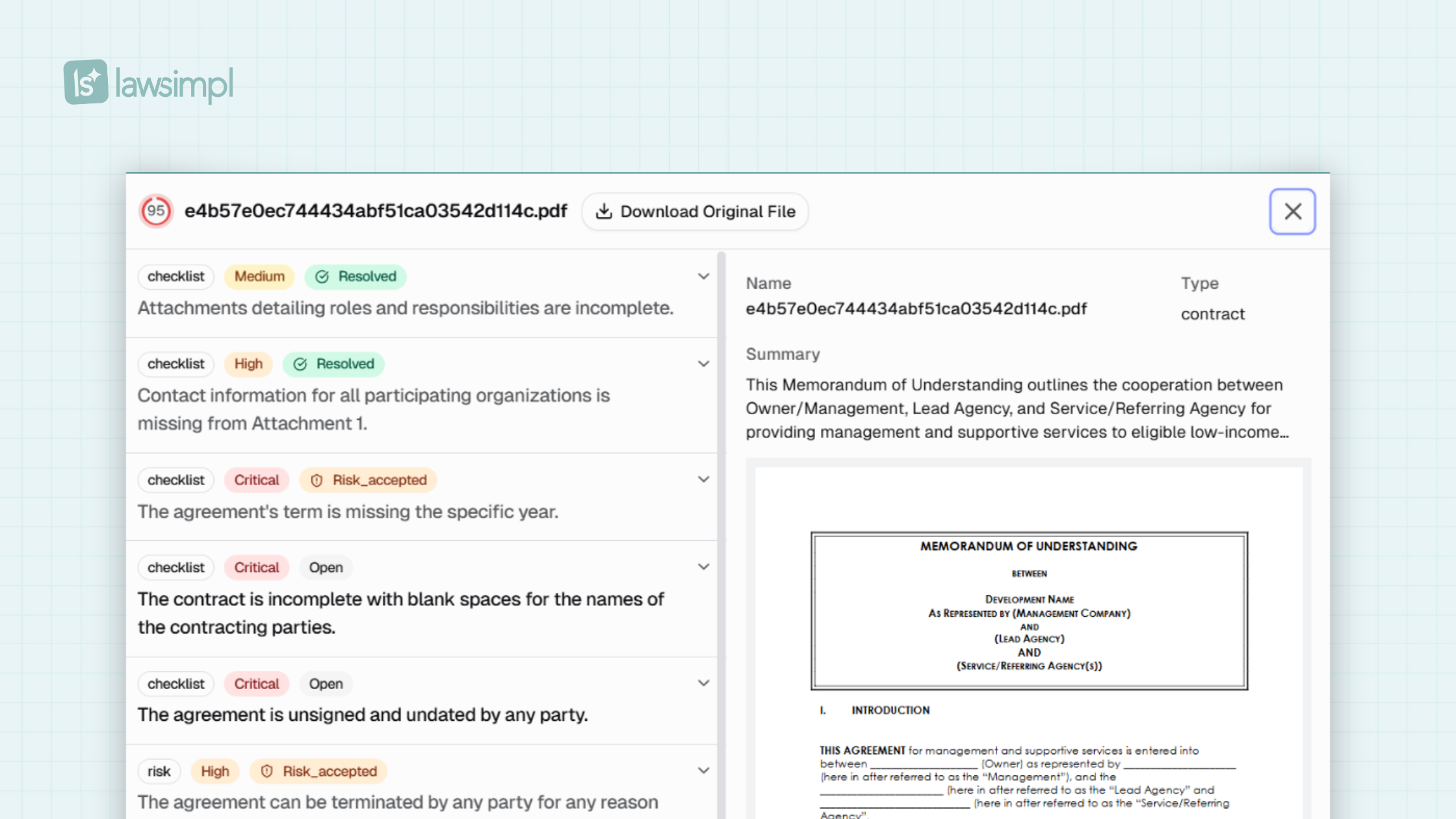Click Critical badge on contracting parties item

[x=257, y=567]
